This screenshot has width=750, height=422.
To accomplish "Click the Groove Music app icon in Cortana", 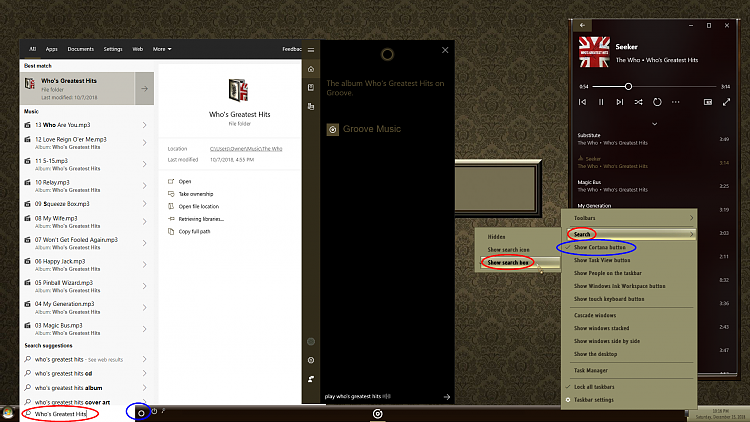I will pyautogui.click(x=333, y=129).
